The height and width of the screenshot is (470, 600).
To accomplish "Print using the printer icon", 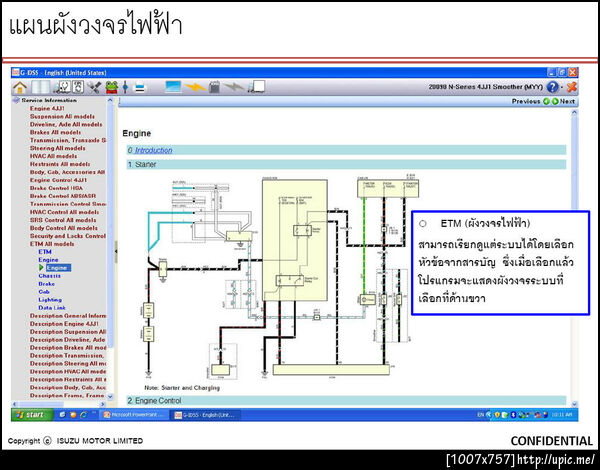I will (x=140, y=88).
